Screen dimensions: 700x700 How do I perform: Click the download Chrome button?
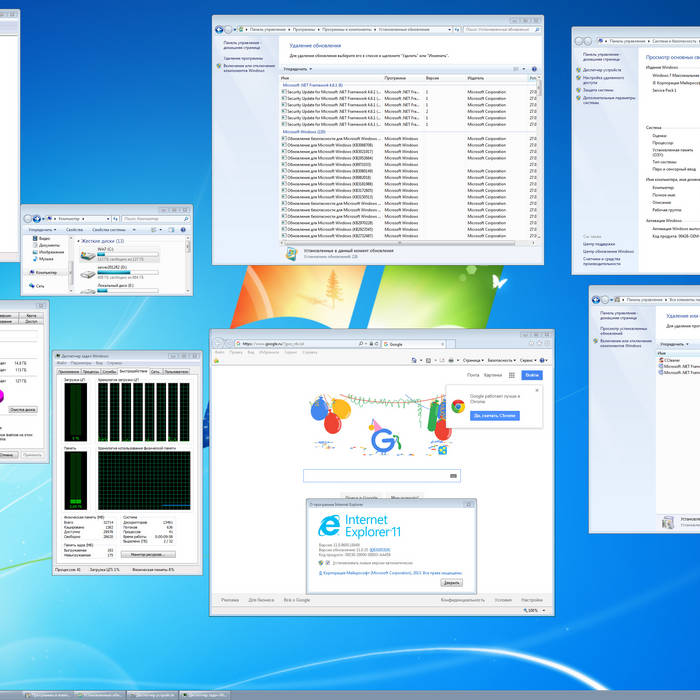(495, 416)
